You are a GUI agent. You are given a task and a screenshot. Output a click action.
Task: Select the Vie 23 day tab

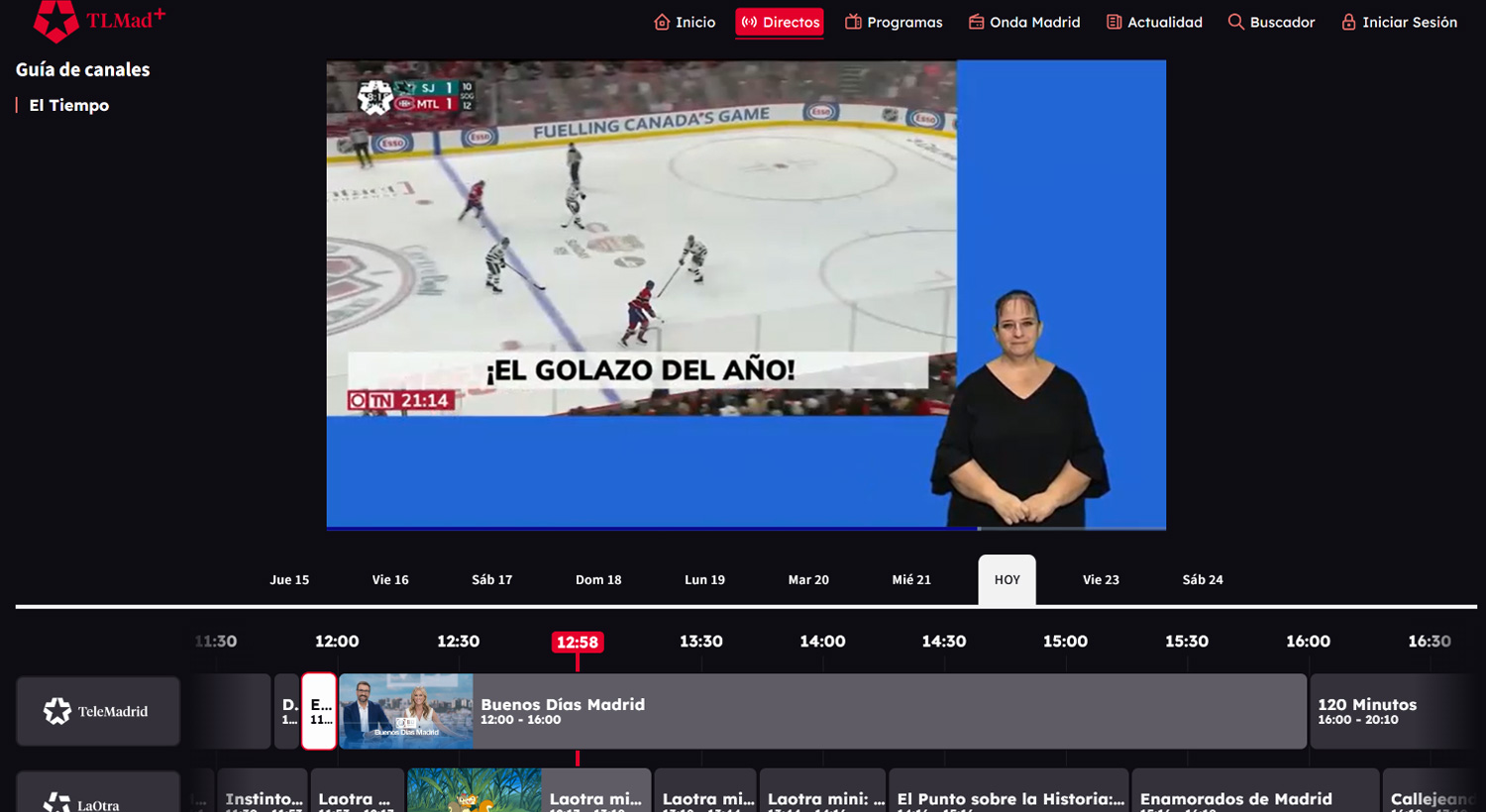pyautogui.click(x=1101, y=580)
